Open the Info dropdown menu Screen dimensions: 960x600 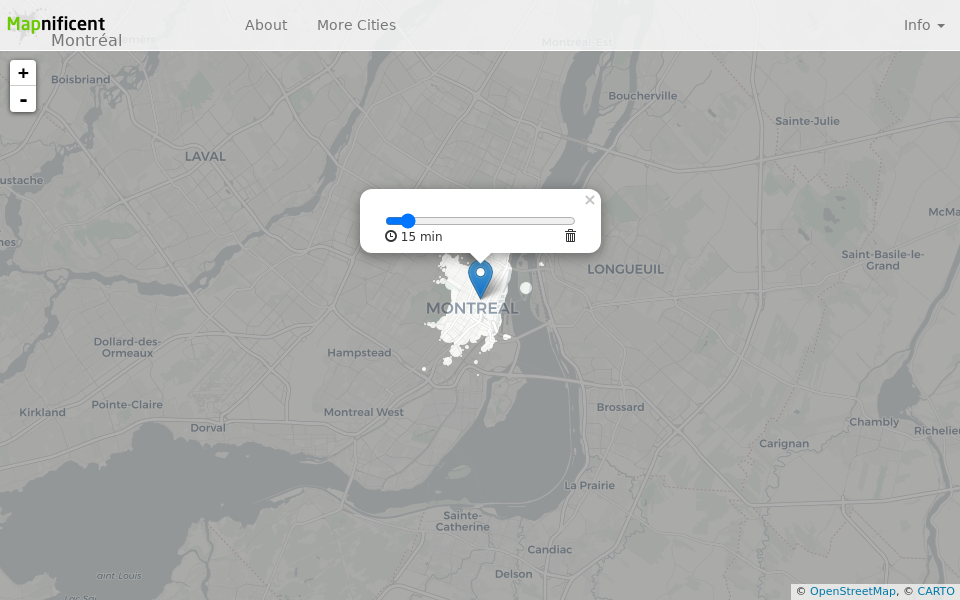[x=923, y=25]
